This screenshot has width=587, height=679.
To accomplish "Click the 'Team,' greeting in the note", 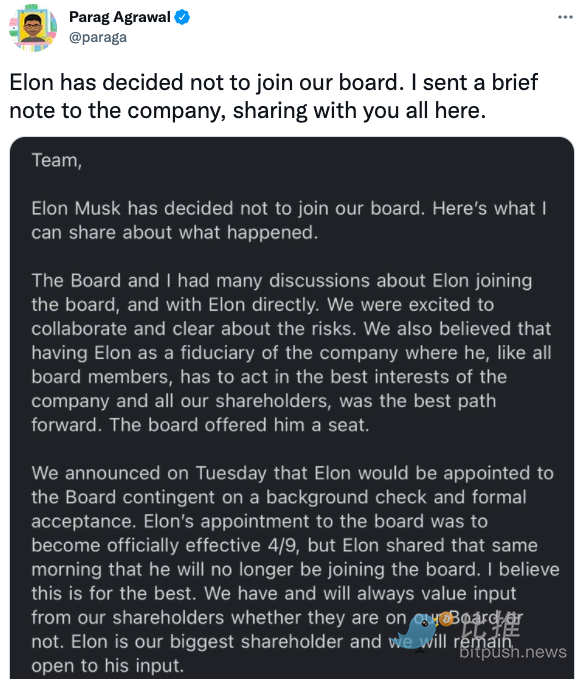I will pyautogui.click(x=57, y=161).
